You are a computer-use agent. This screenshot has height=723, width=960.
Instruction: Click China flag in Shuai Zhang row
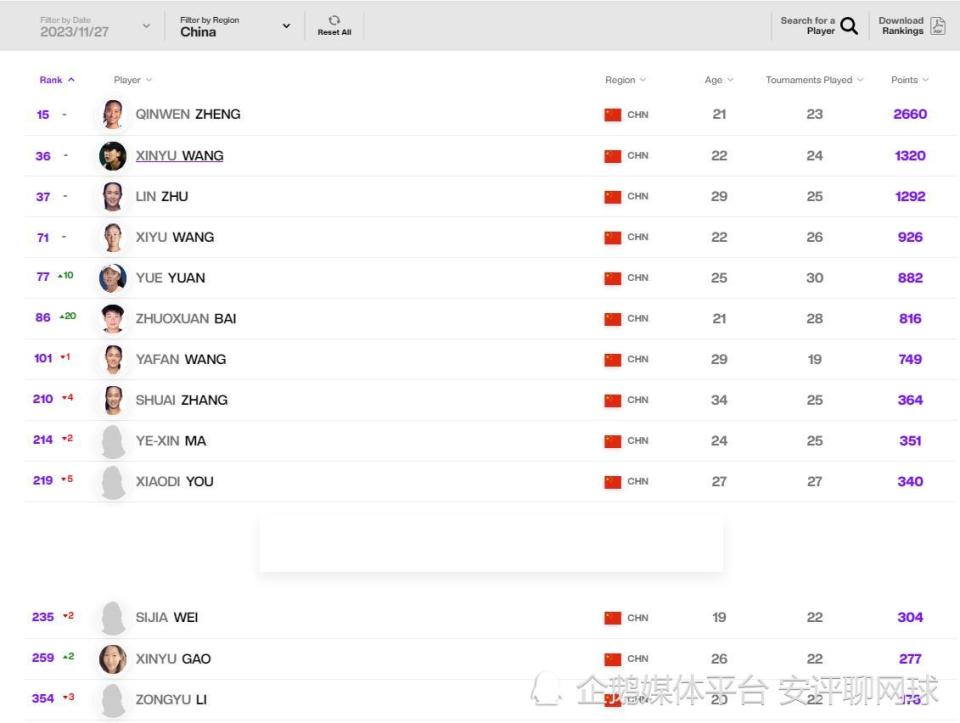pos(613,400)
